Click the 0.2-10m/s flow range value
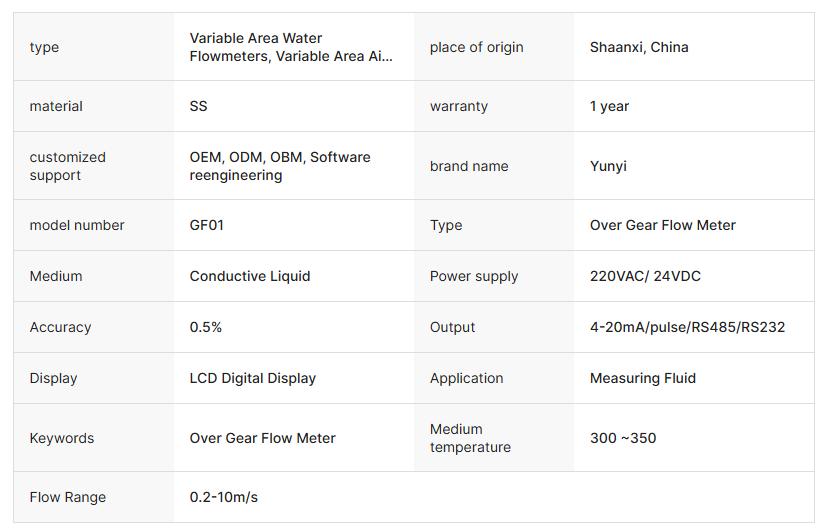Image resolution: width=834 pixels, height=530 pixels. pyautogui.click(x=224, y=497)
